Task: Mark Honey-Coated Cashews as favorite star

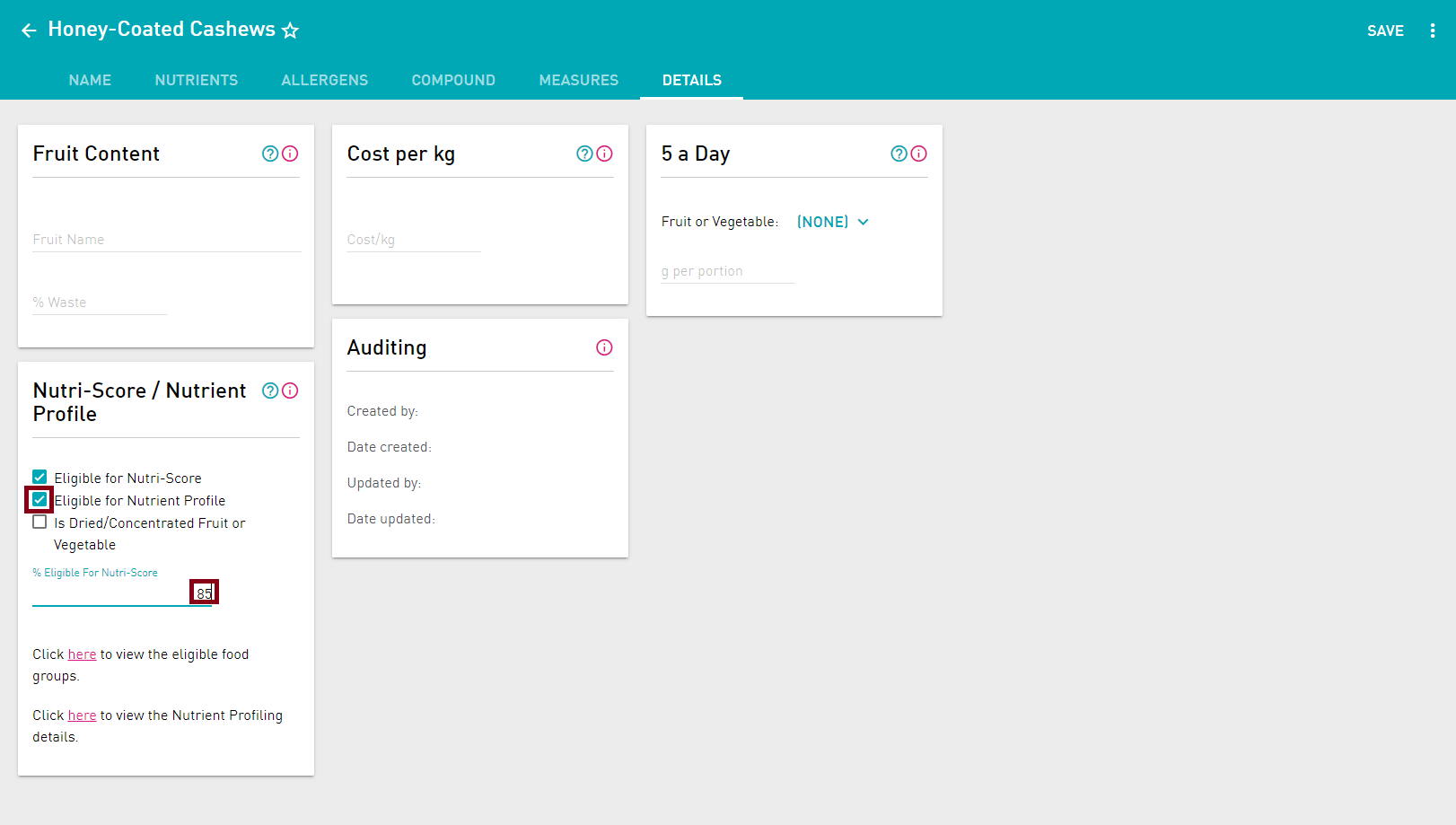Action: 290,31
